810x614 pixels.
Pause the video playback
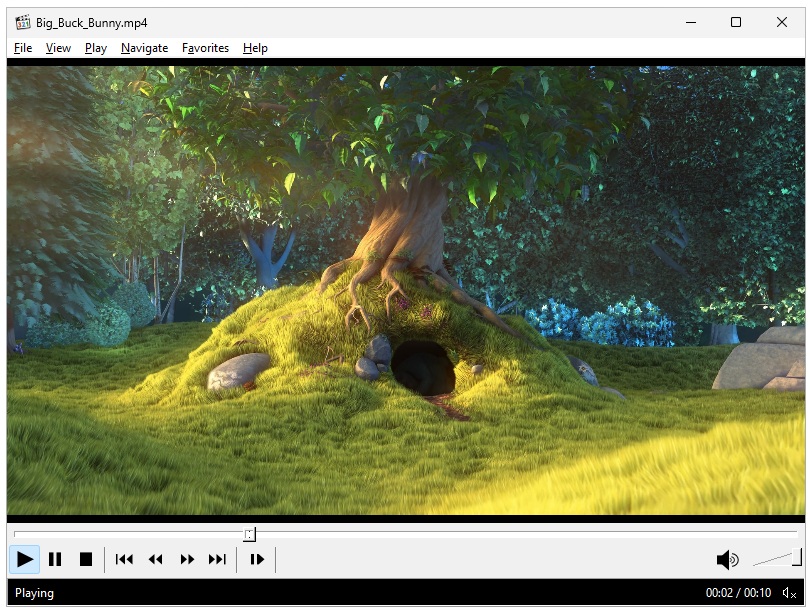(55, 560)
